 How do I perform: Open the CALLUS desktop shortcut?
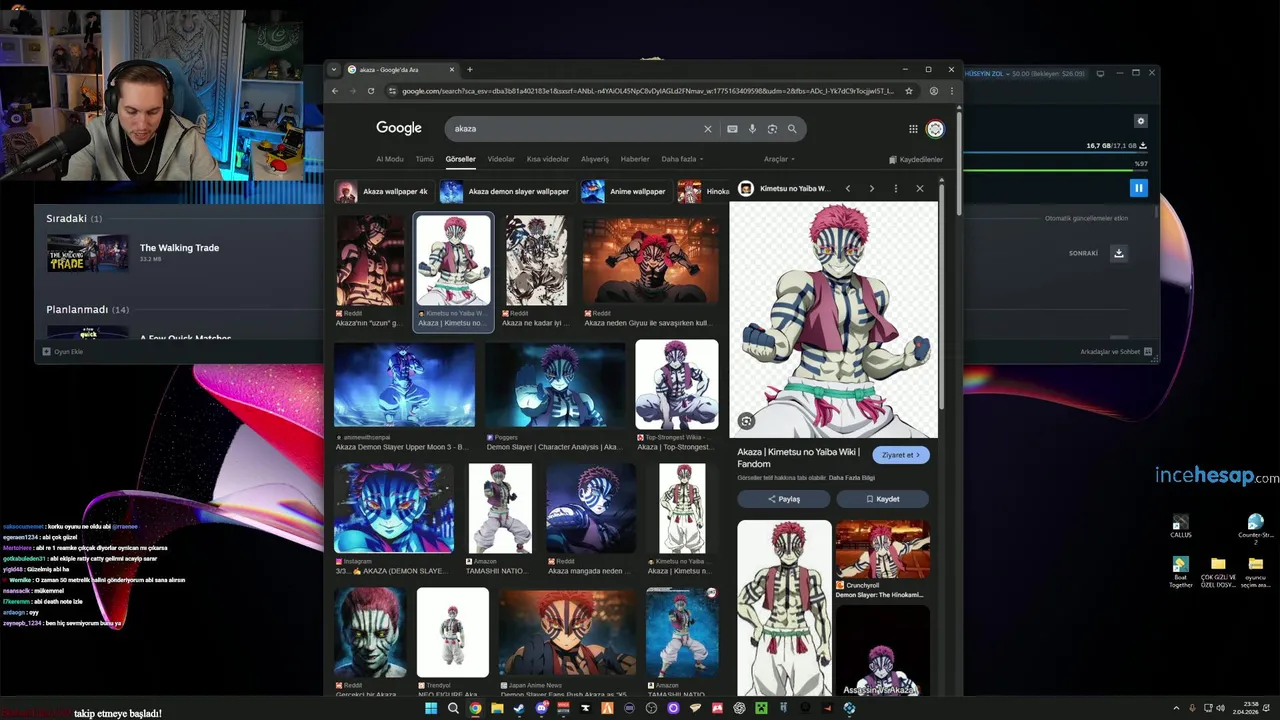click(x=1181, y=526)
